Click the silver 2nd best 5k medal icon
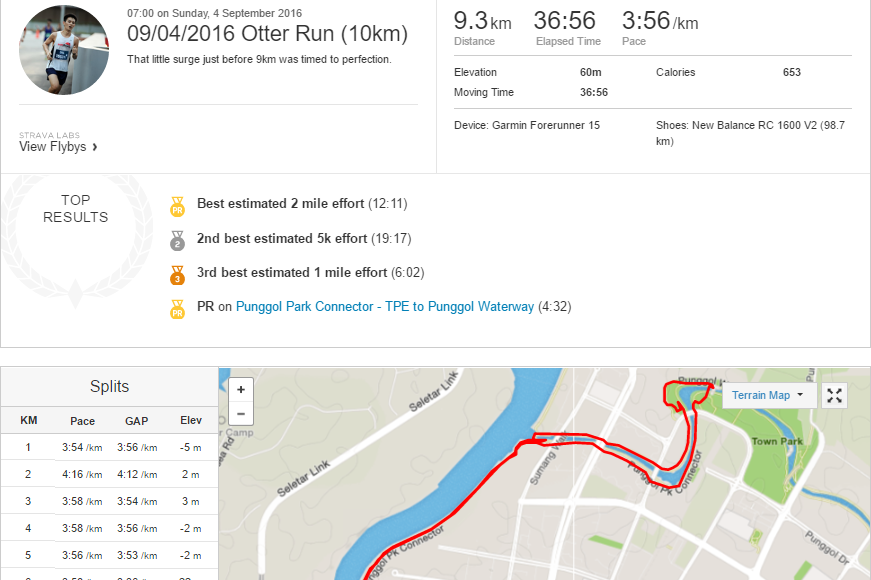Image resolution: width=871 pixels, height=580 pixels. (x=177, y=241)
